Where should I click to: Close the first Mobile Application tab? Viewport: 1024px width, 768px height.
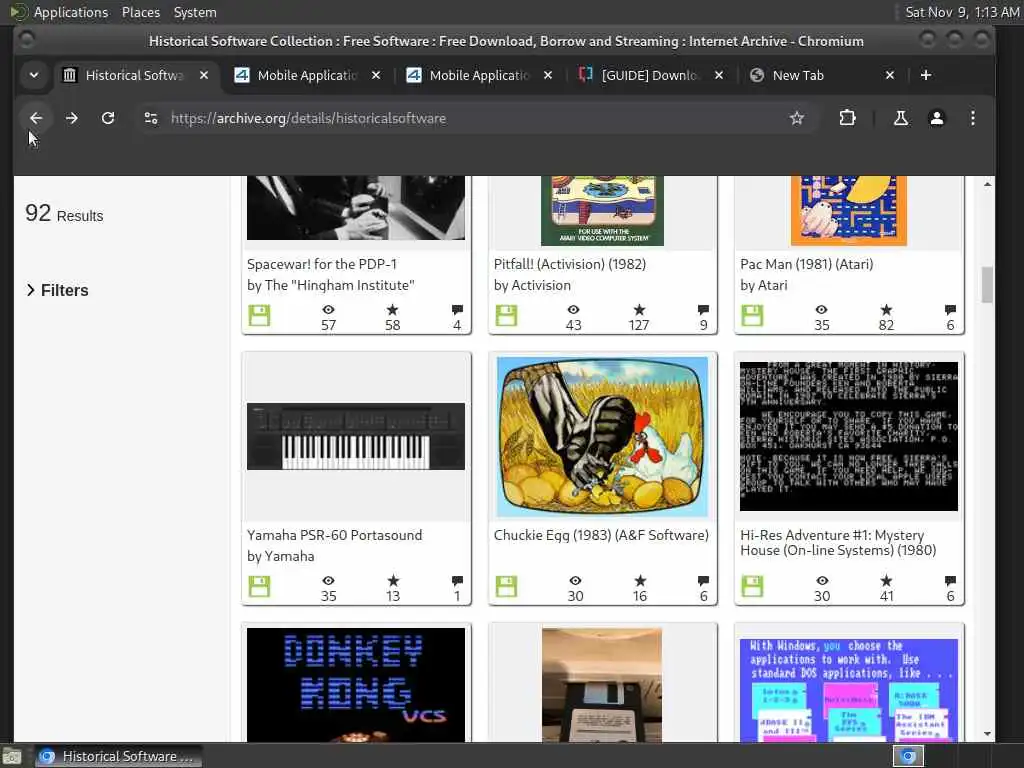click(x=376, y=75)
